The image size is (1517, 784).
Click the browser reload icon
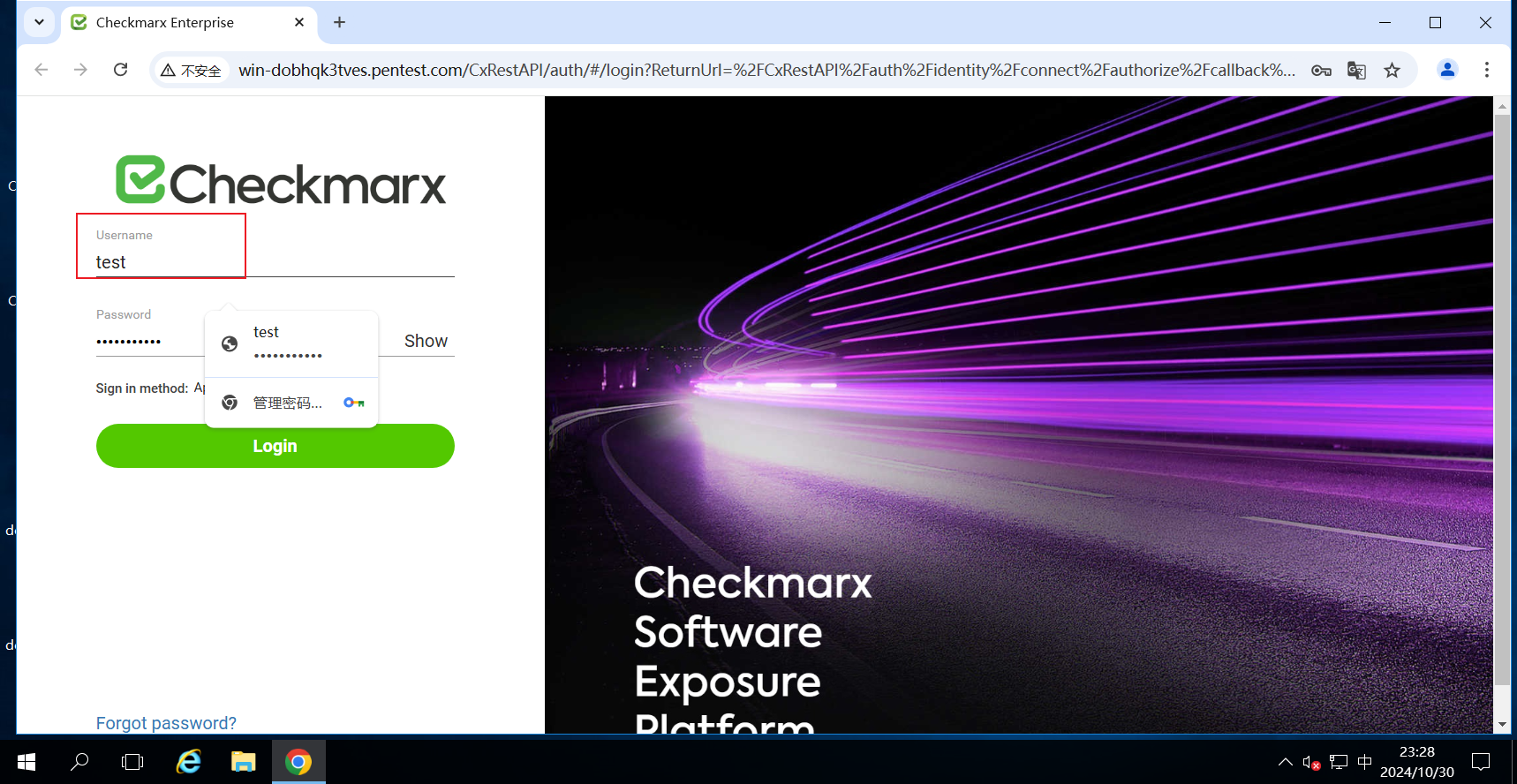121,70
